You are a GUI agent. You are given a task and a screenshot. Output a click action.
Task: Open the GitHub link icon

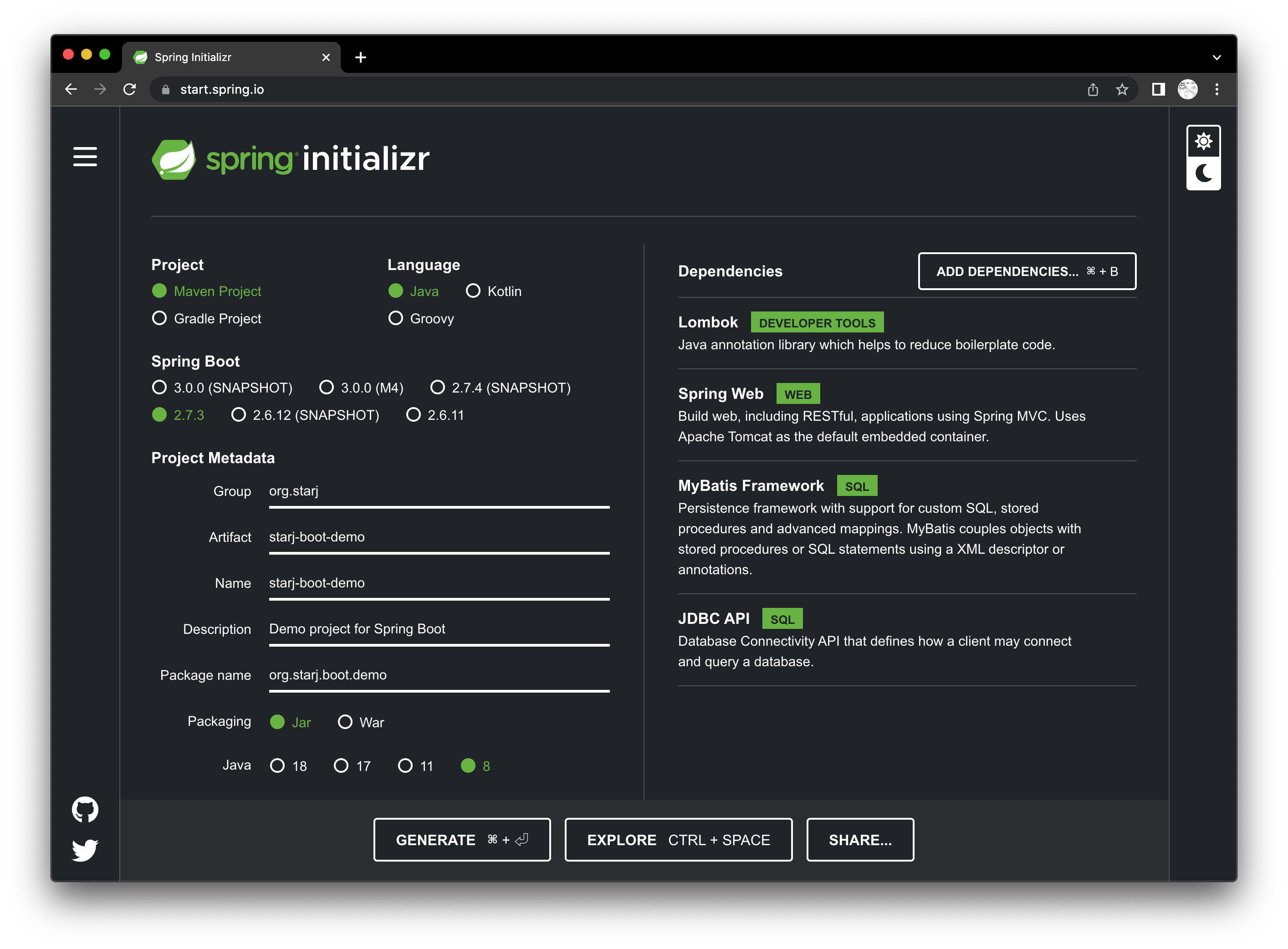pyautogui.click(x=85, y=809)
